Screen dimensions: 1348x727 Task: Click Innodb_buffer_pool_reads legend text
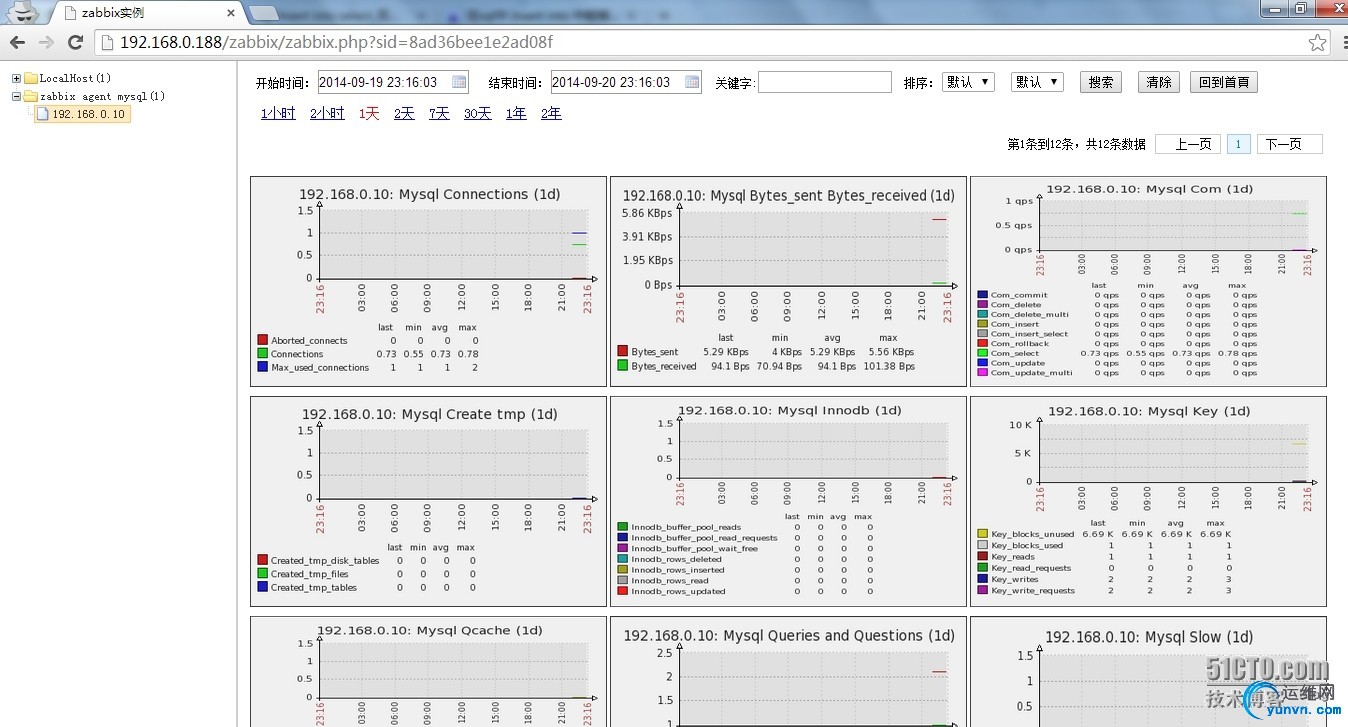coord(686,526)
